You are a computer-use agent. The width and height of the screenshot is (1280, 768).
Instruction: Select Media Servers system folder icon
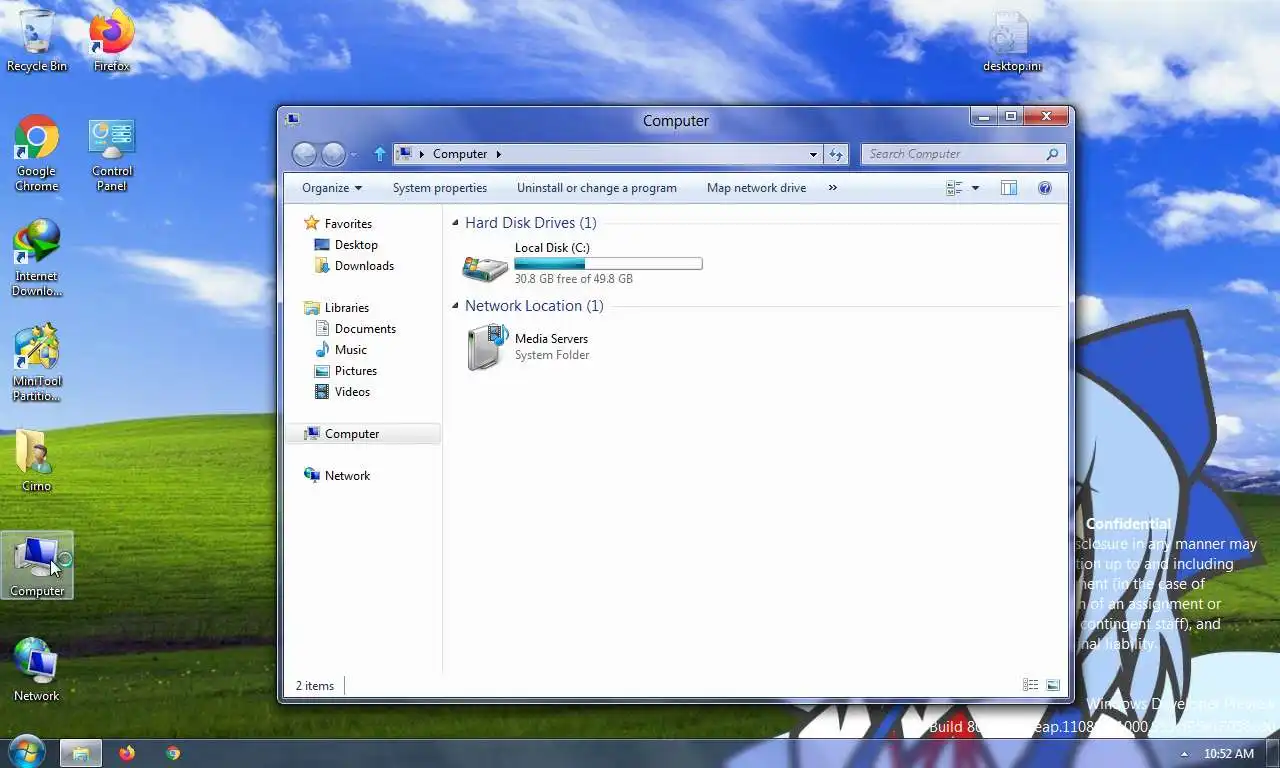click(487, 347)
